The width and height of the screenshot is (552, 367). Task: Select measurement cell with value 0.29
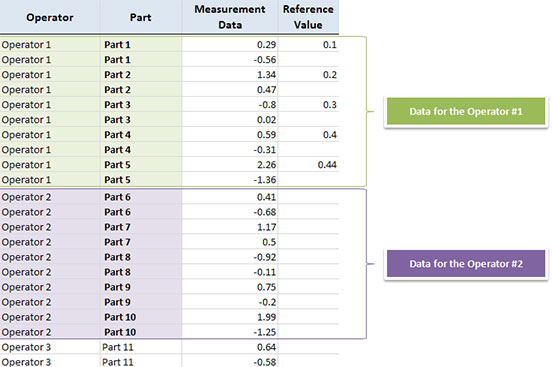230,45
